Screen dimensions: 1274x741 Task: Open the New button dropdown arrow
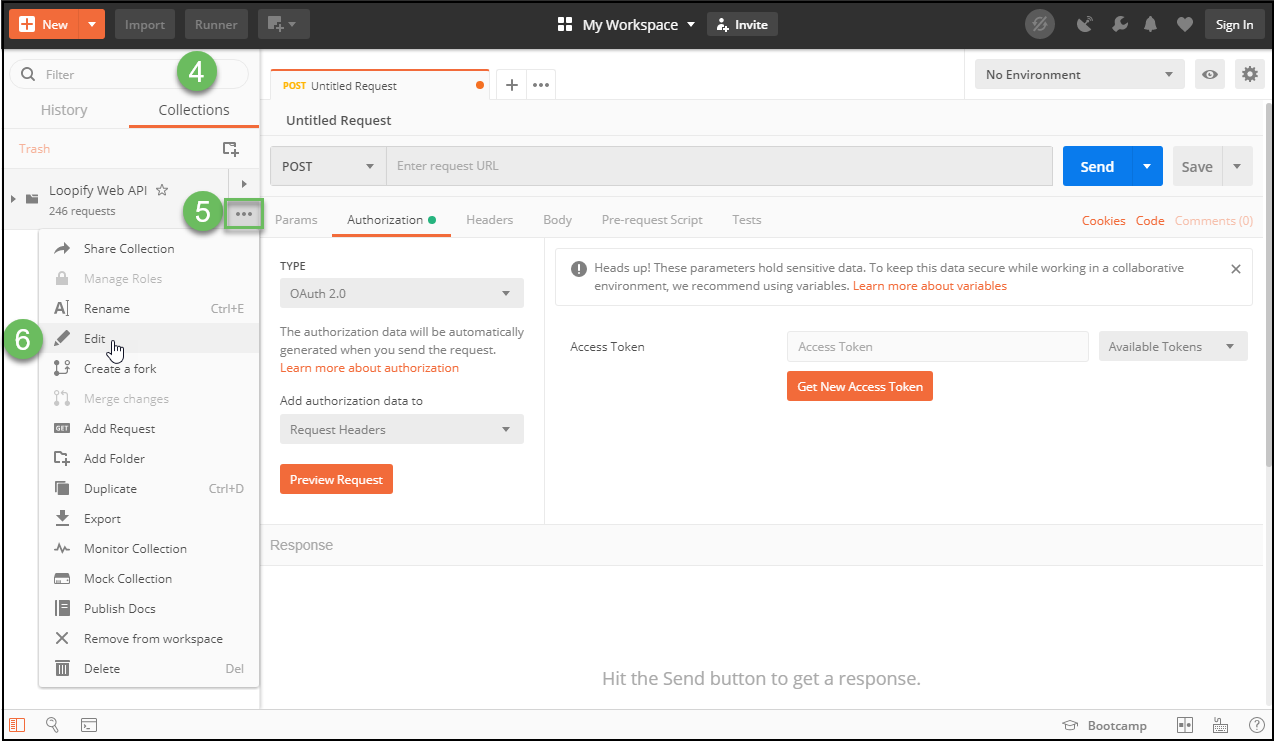tap(92, 24)
